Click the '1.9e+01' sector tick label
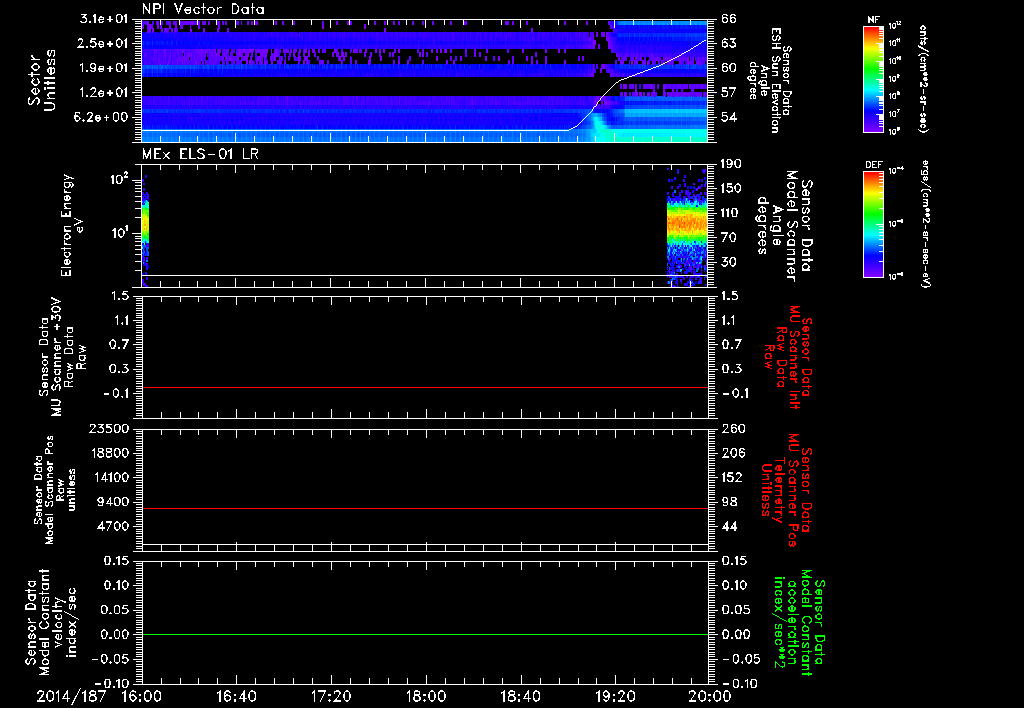 104,68
